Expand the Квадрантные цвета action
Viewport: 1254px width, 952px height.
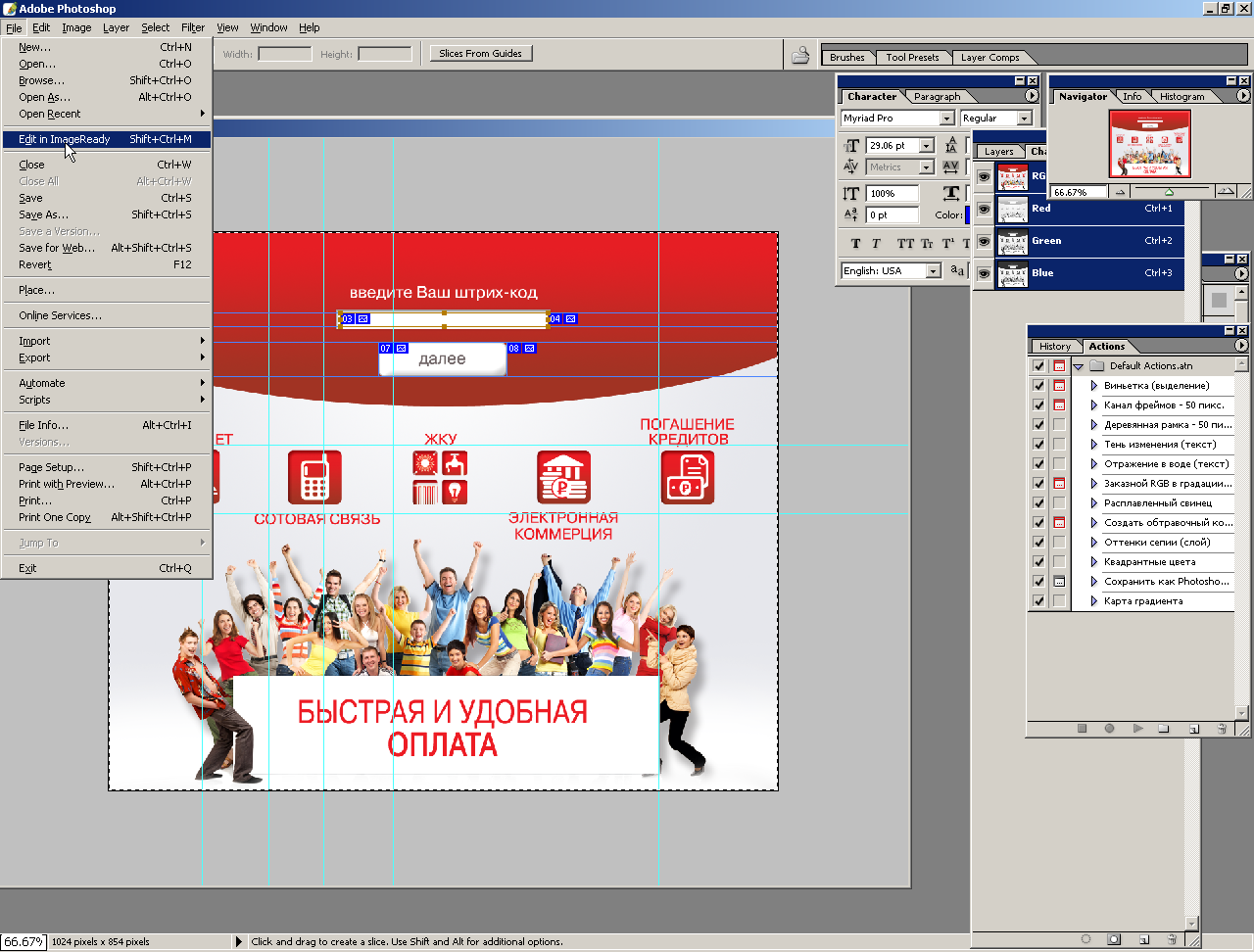(x=1094, y=562)
